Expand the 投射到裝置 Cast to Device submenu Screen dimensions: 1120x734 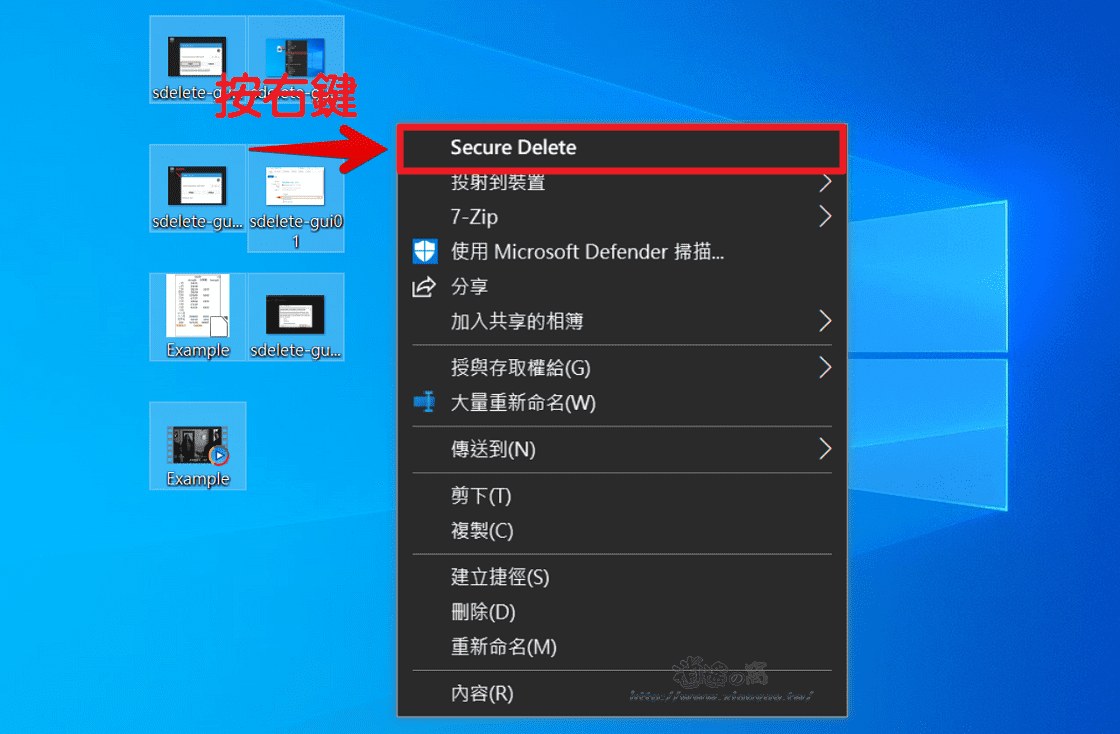tap(826, 182)
